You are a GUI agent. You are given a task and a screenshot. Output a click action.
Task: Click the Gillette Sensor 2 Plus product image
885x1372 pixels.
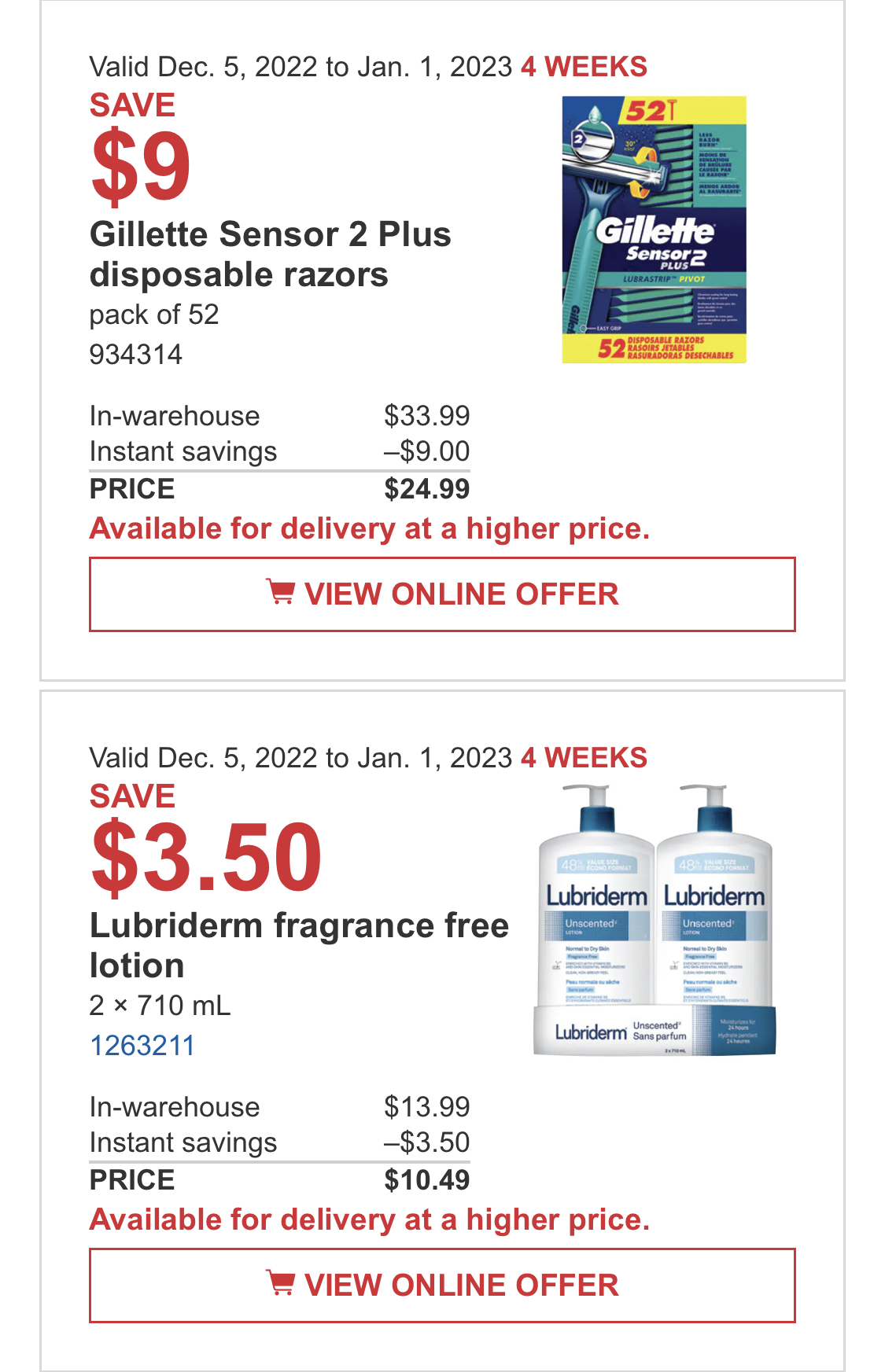[654, 230]
